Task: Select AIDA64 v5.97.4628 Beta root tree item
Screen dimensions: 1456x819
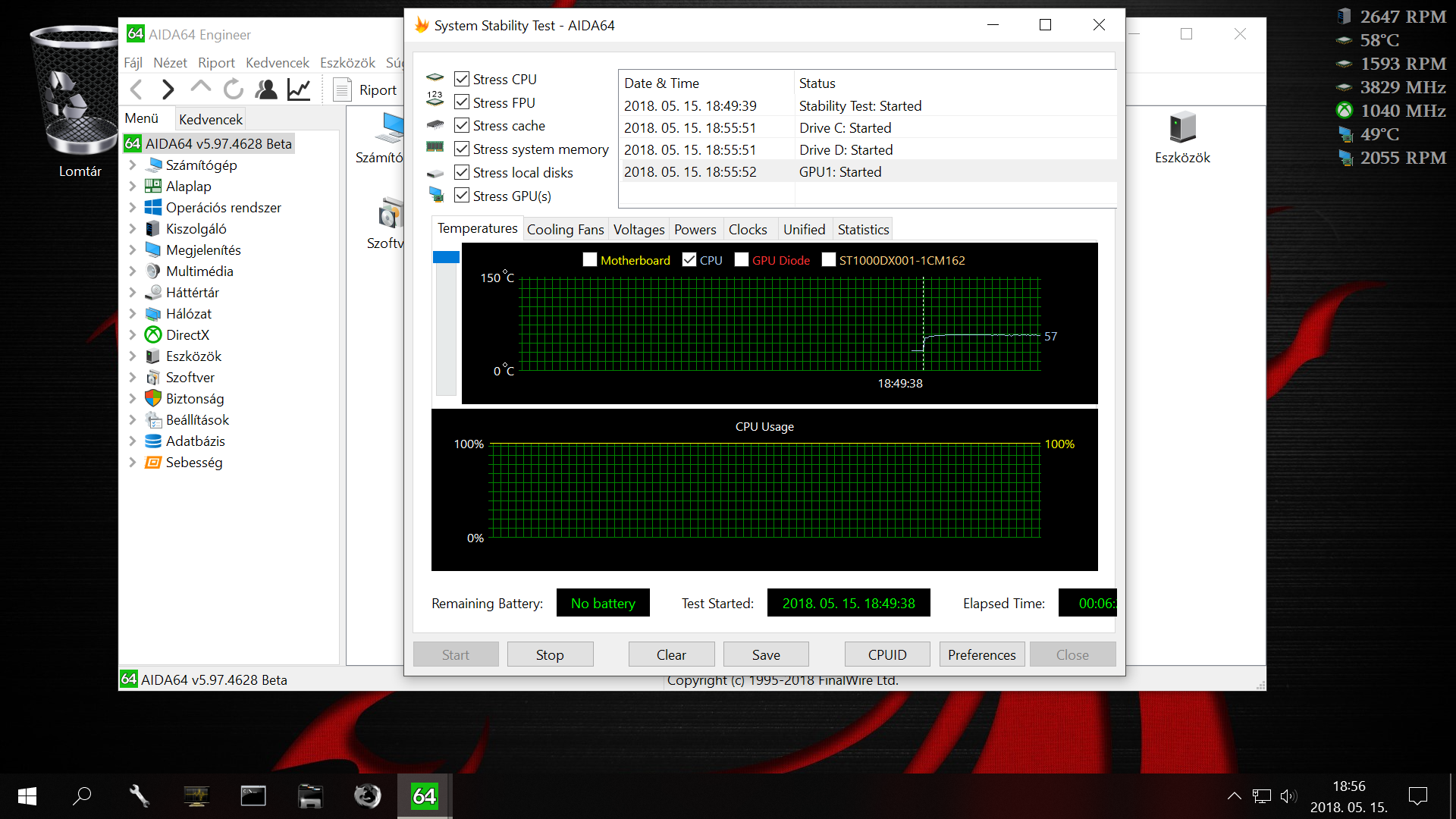Action: [209, 143]
